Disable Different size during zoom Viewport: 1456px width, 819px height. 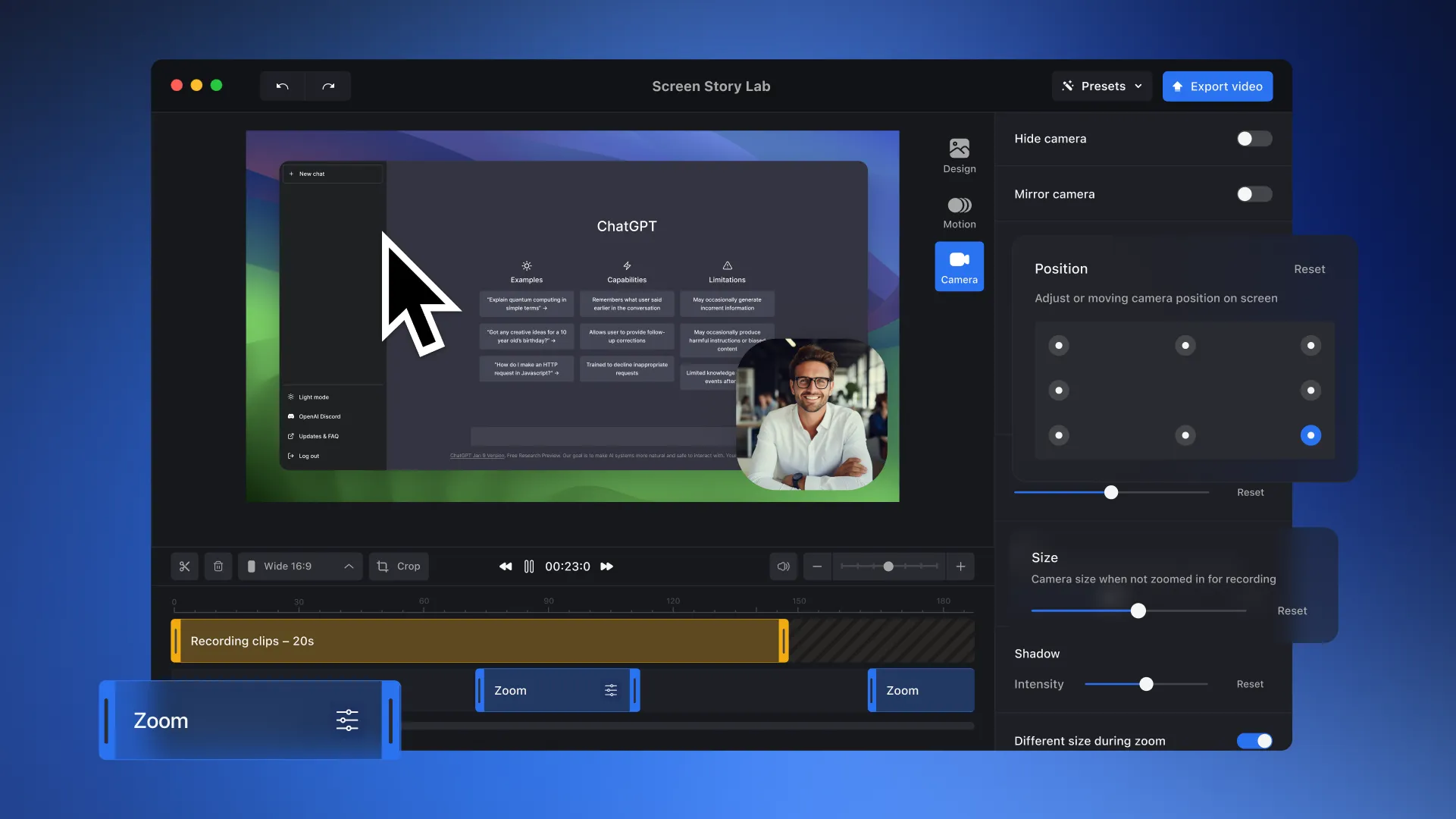pos(1254,741)
